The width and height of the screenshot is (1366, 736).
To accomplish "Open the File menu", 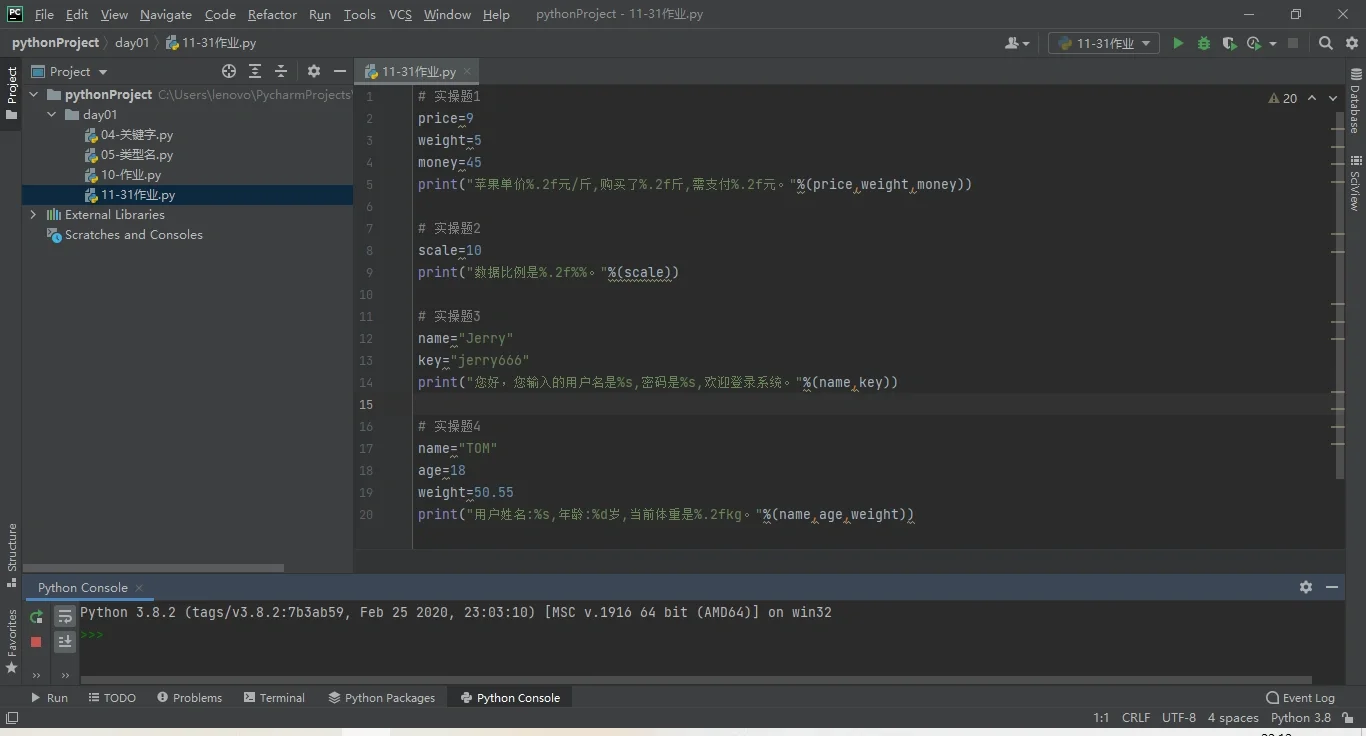I will (44, 14).
